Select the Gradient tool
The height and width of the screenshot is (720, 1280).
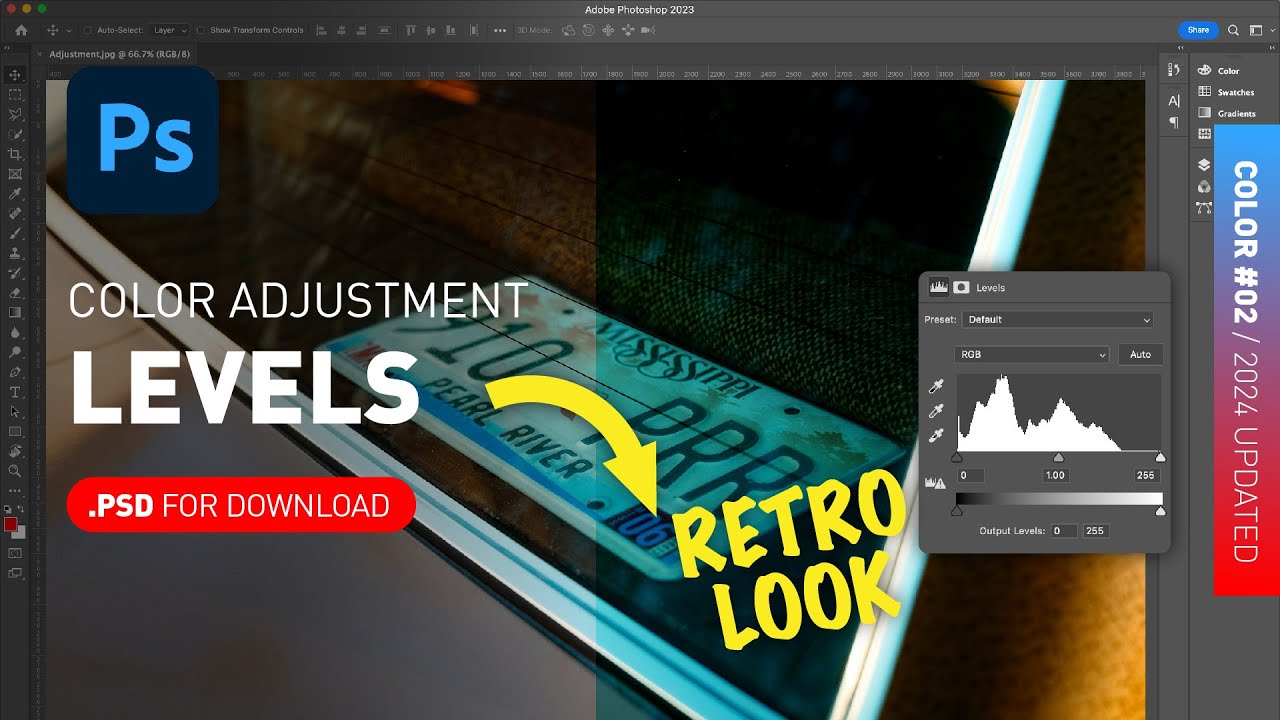point(15,311)
